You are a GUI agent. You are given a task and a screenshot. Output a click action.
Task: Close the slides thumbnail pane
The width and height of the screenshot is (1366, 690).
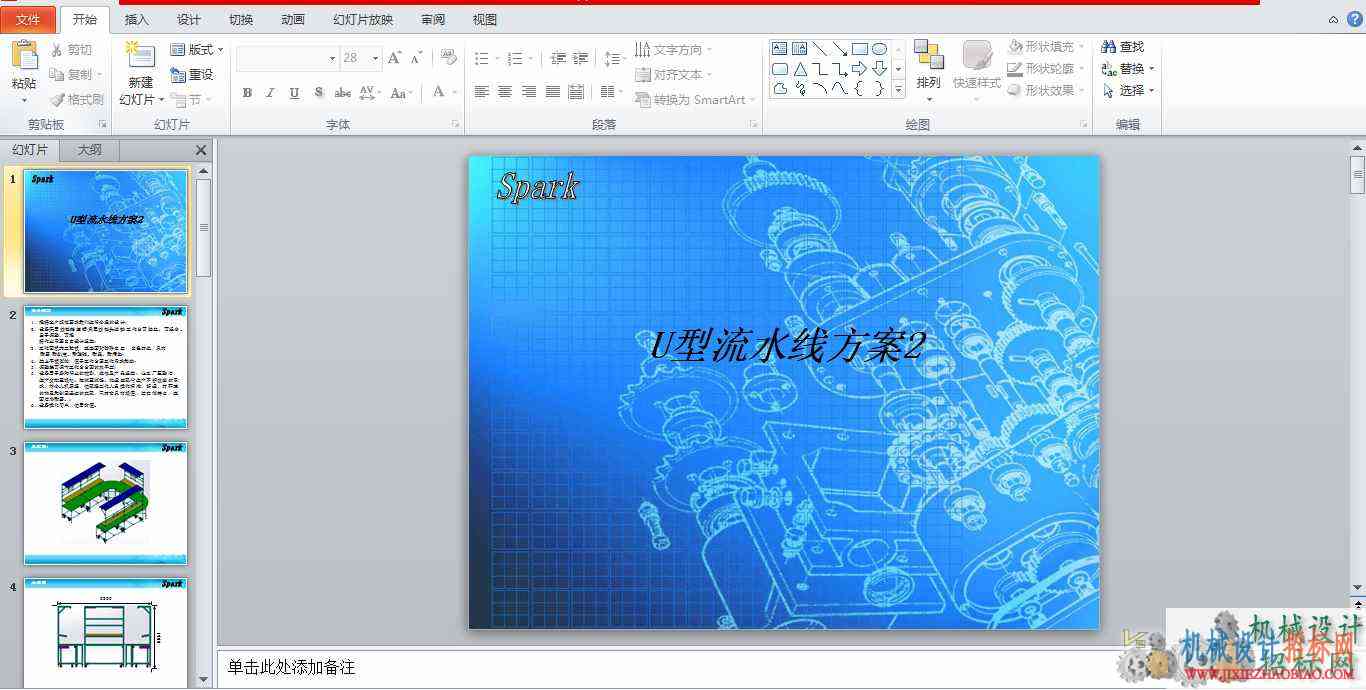click(201, 150)
